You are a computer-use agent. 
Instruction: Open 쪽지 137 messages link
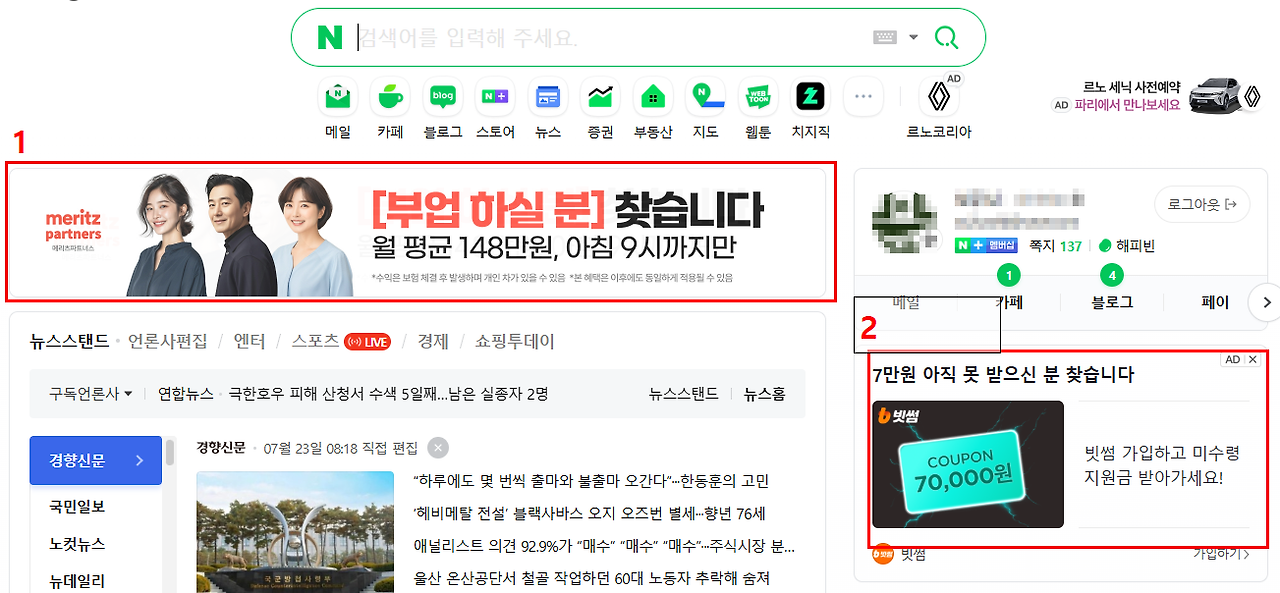coord(1055,246)
